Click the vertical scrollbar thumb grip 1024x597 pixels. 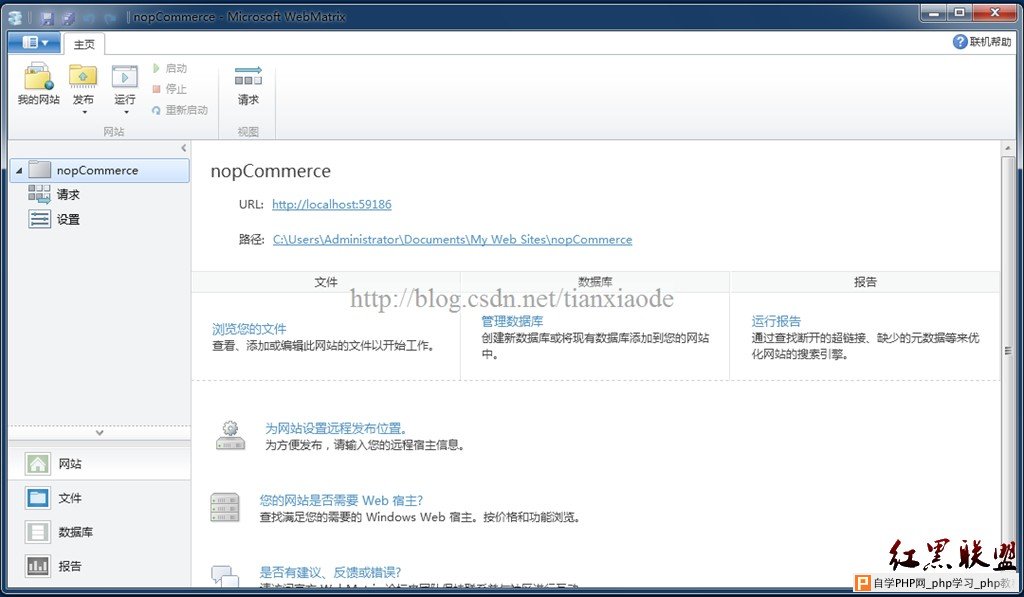1008,351
